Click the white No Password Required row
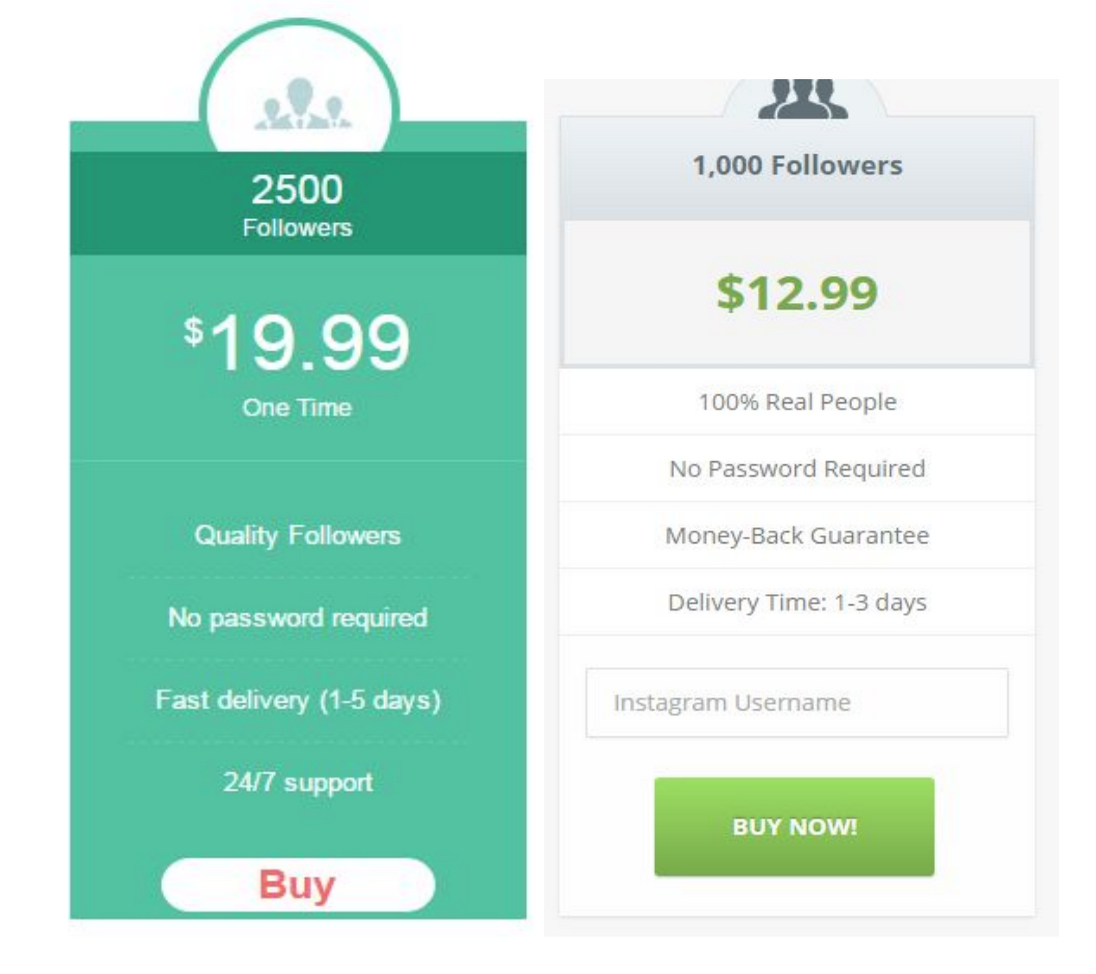 point(796,468)
